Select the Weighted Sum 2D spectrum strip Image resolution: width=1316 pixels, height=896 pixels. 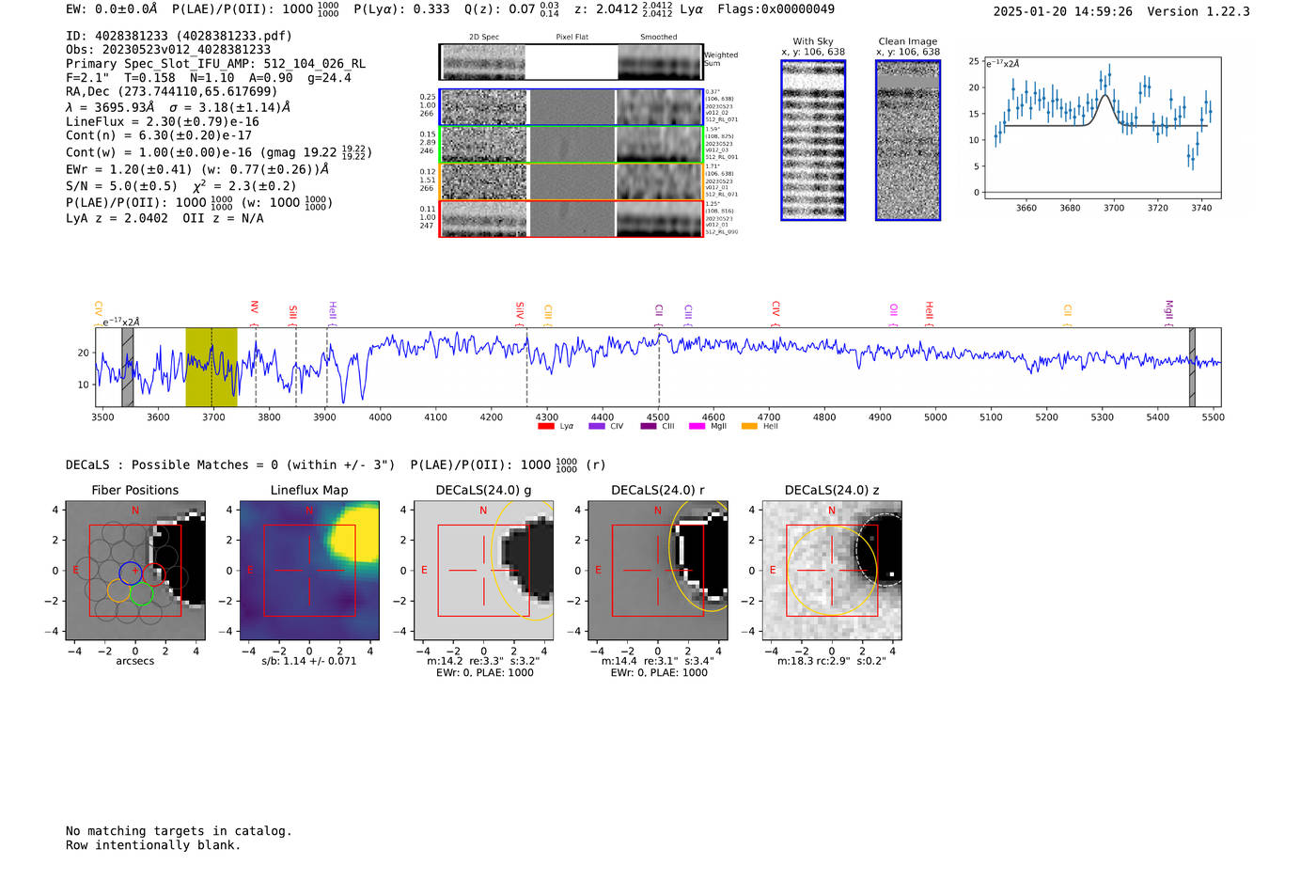(571, 62)
